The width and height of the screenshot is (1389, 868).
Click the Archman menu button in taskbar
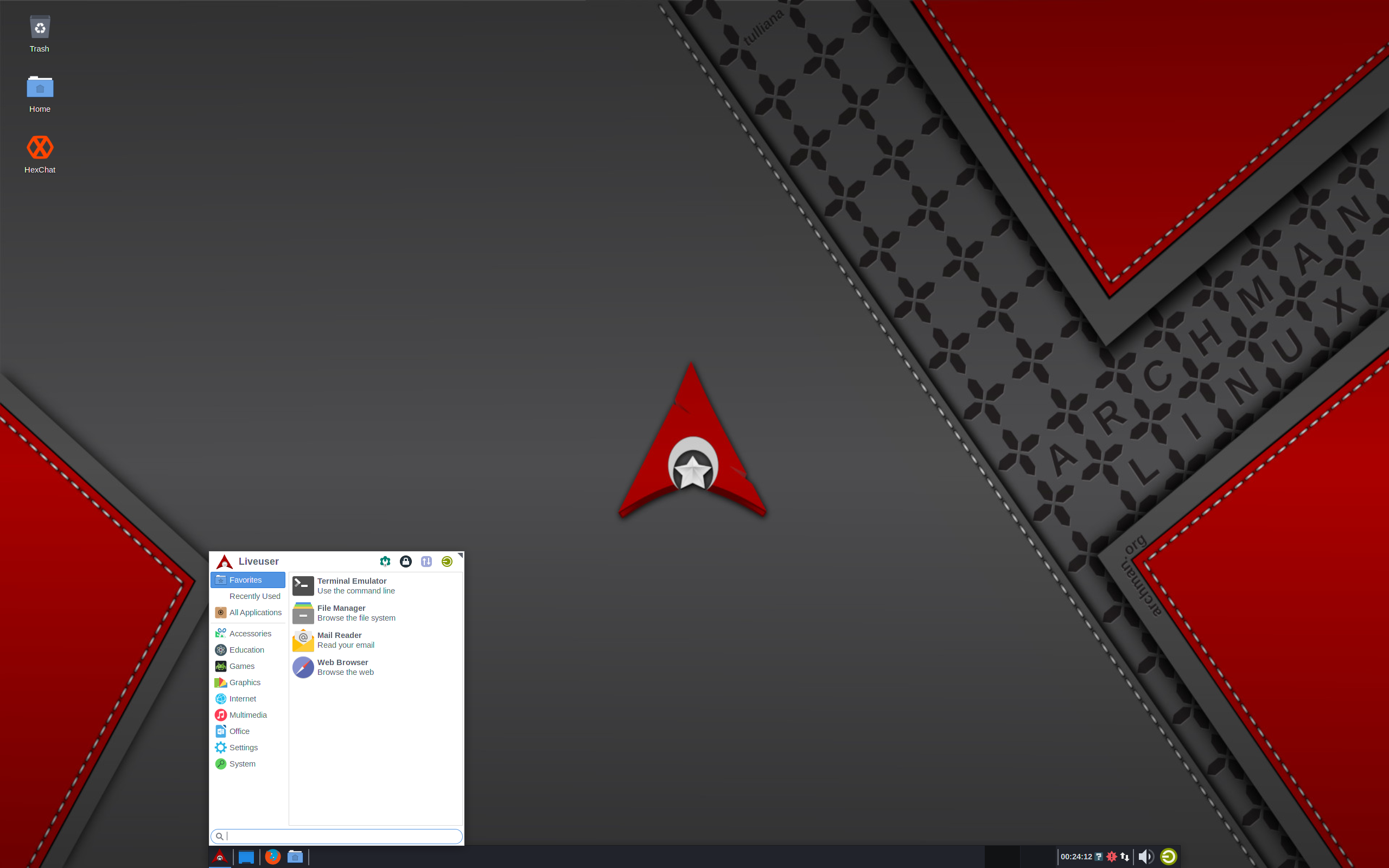pos(220,857)
